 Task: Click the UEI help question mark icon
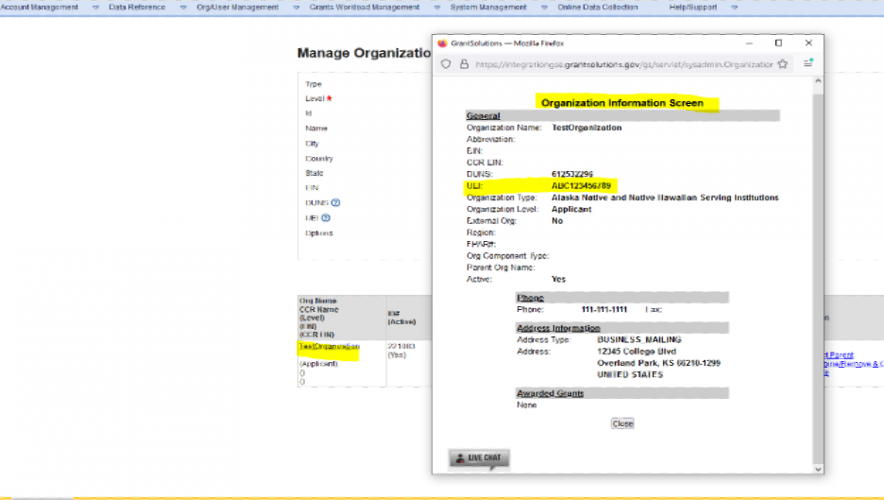click(327, 218)
